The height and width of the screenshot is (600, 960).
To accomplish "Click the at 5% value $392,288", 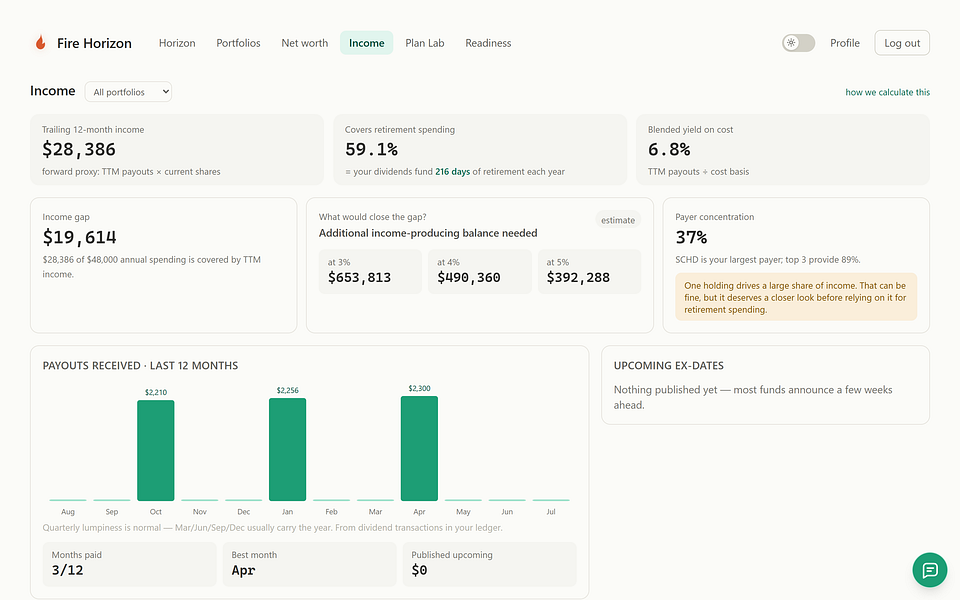I will point(578,277).
